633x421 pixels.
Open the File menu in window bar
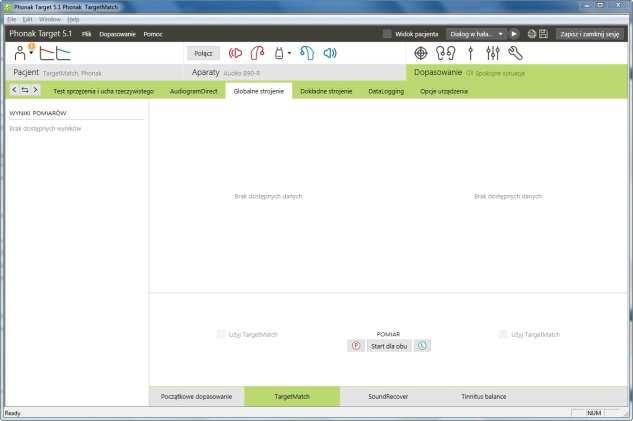click(x=12, y=19)
